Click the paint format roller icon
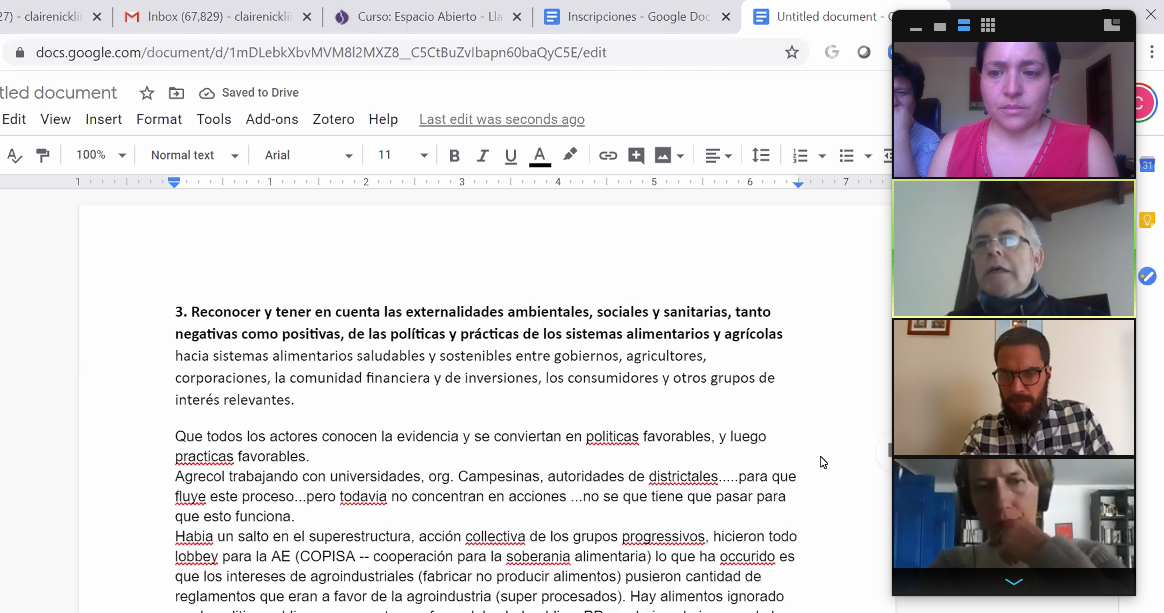1164x613 pixels. 42,155
